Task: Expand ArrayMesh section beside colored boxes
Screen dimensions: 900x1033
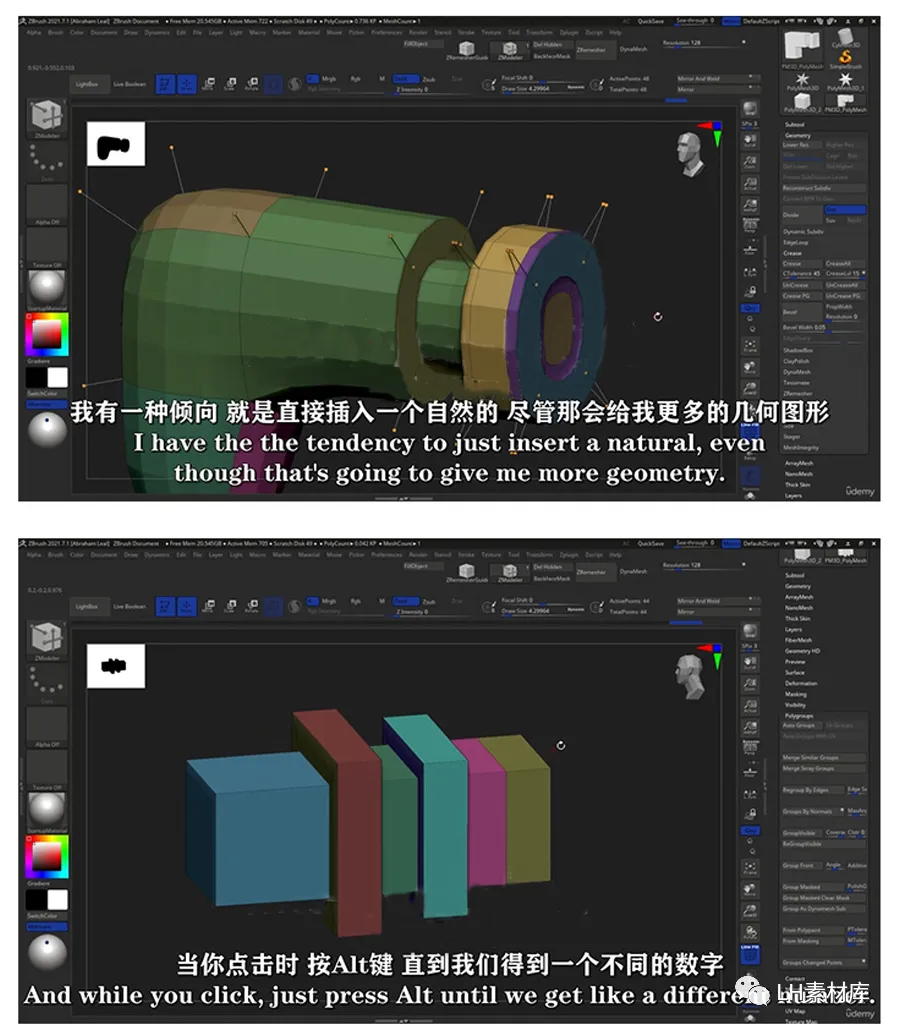Action: point(799,597)
